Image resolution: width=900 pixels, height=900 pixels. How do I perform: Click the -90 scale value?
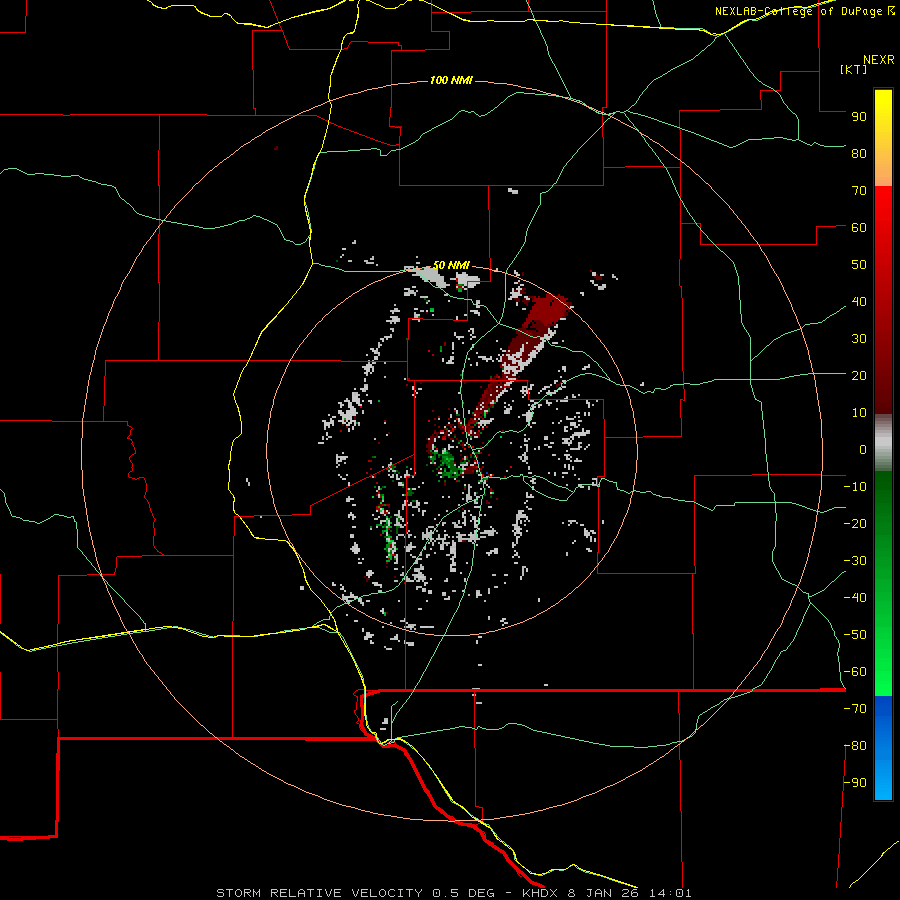point(855,783)
